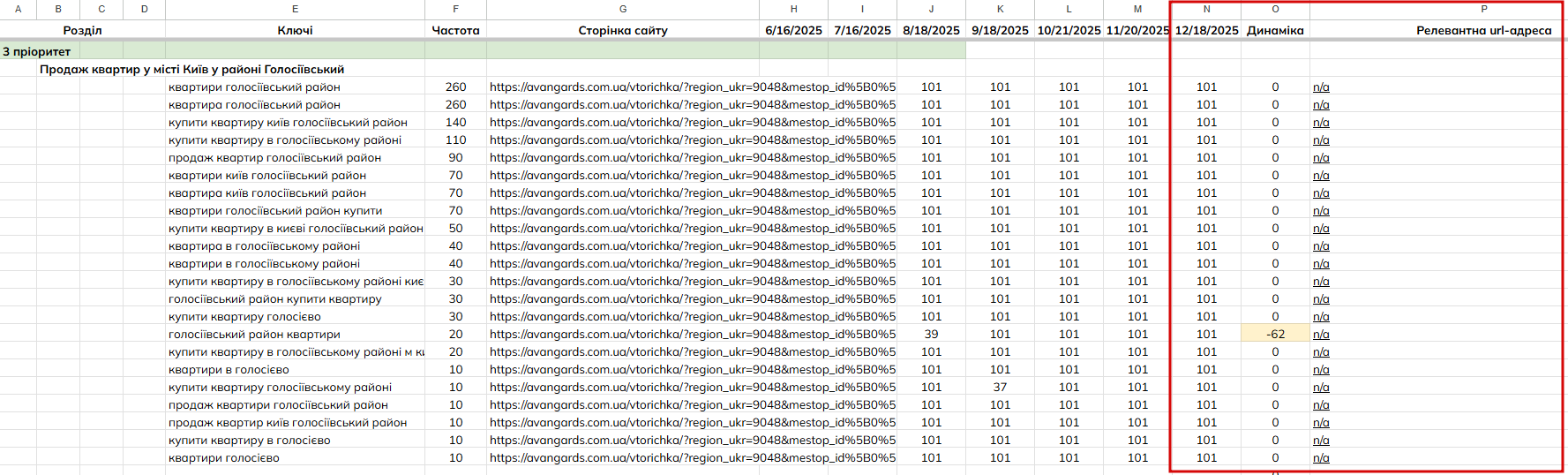Viewport: 1568px width, 475px height.
Task: Select the '3 пріоритет' section cell
Action: click(x=37, y=51)
